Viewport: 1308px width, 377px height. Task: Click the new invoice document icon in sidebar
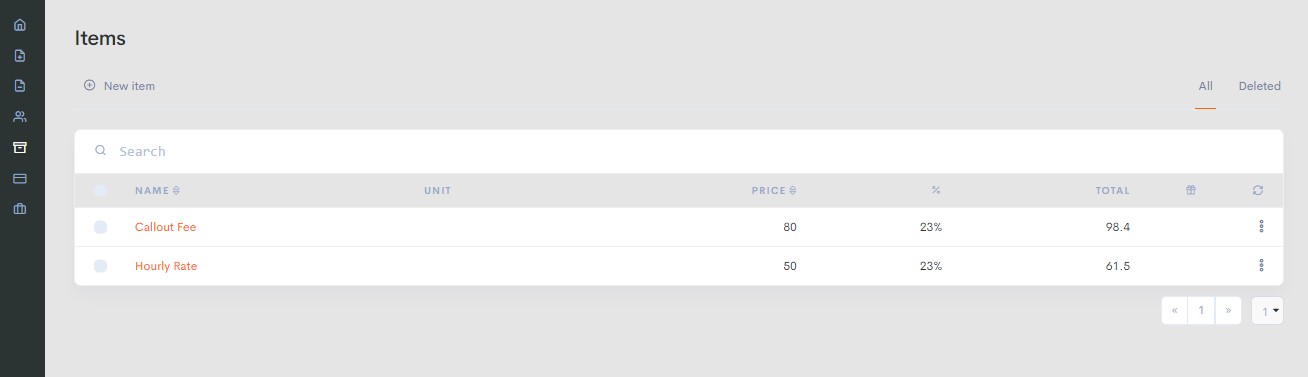20,55
